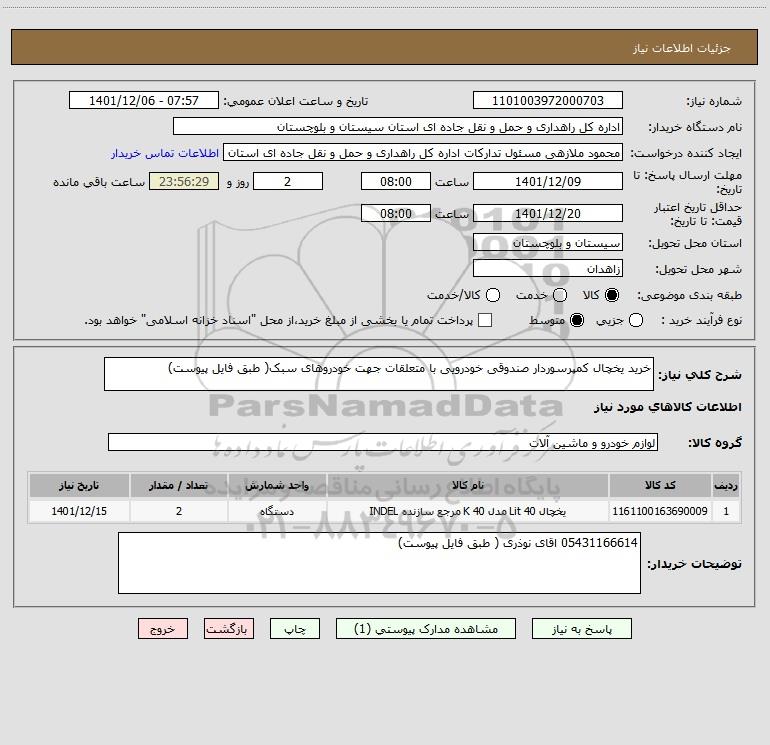Image resolution: width=770 pixels, height=745 pixels.
Task: Open مشاهده مدارک پیوستی (1) button
Action: pos(426,629)
